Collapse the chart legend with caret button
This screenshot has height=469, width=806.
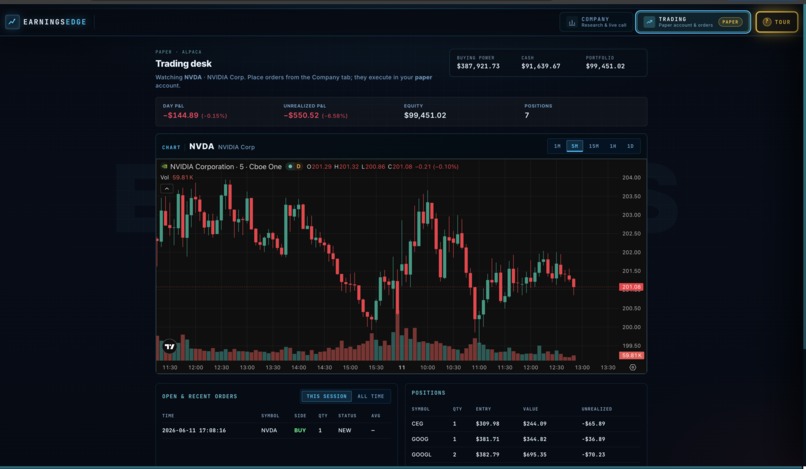[x=167, y=189]
